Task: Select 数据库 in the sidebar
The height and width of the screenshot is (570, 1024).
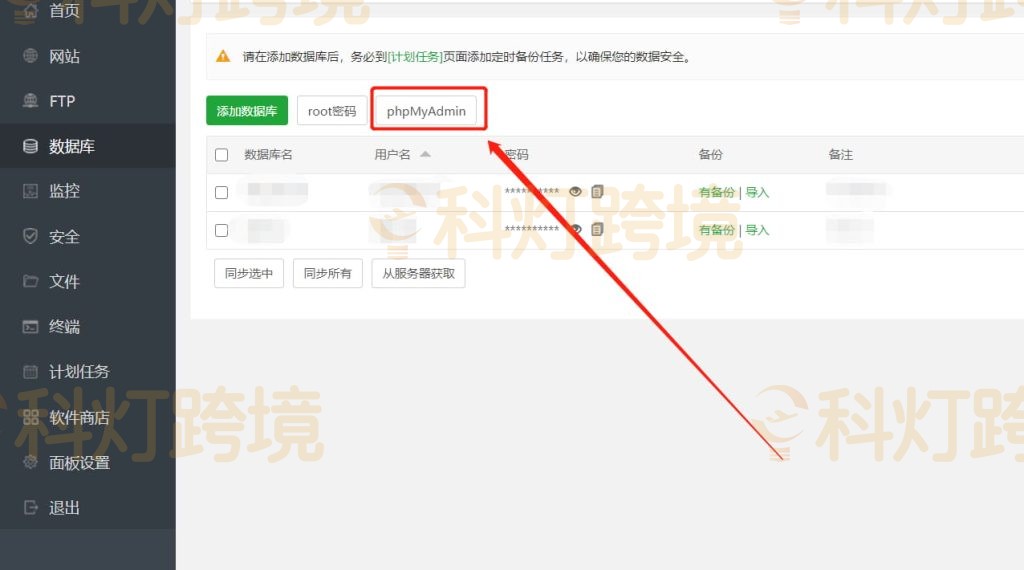Action: (x=88, y=146)
